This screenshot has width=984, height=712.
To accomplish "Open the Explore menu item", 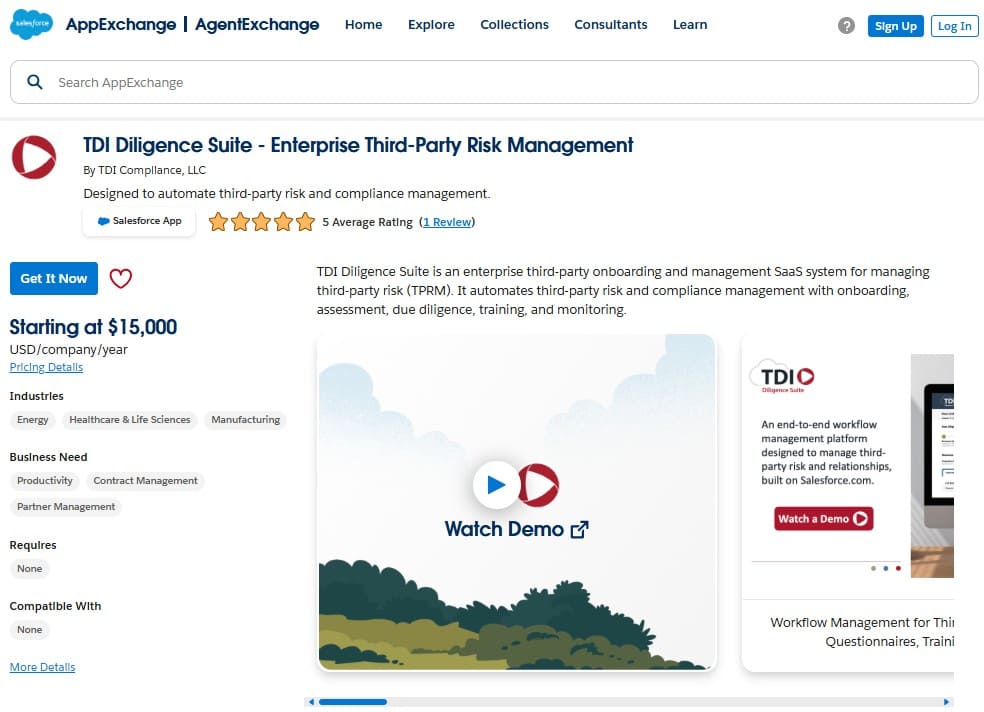I will (x=431, y=24).
